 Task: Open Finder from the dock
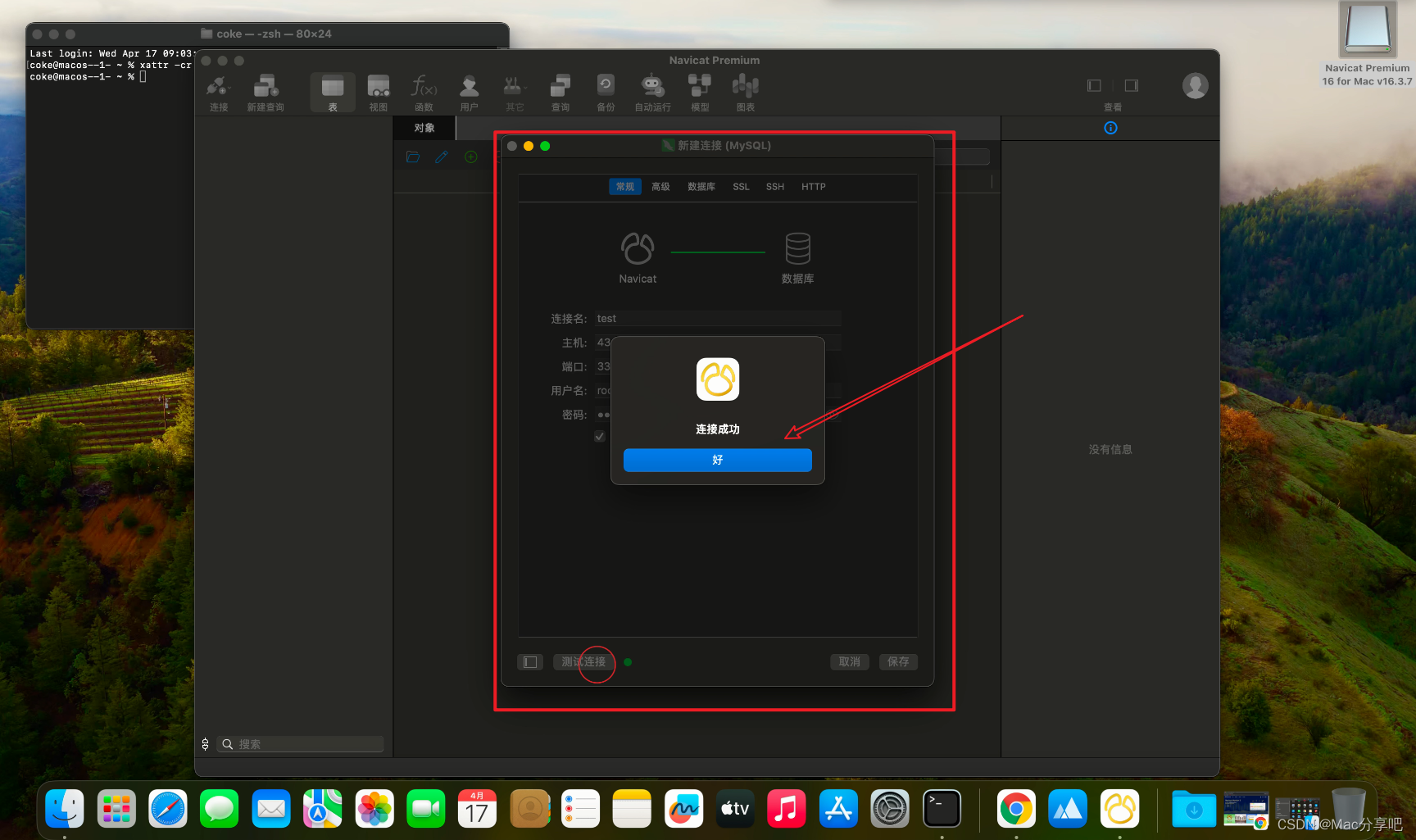[x=65, y=809]
